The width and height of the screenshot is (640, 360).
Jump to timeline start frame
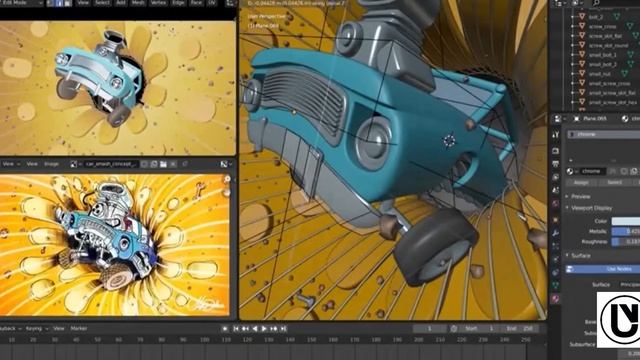236,329
